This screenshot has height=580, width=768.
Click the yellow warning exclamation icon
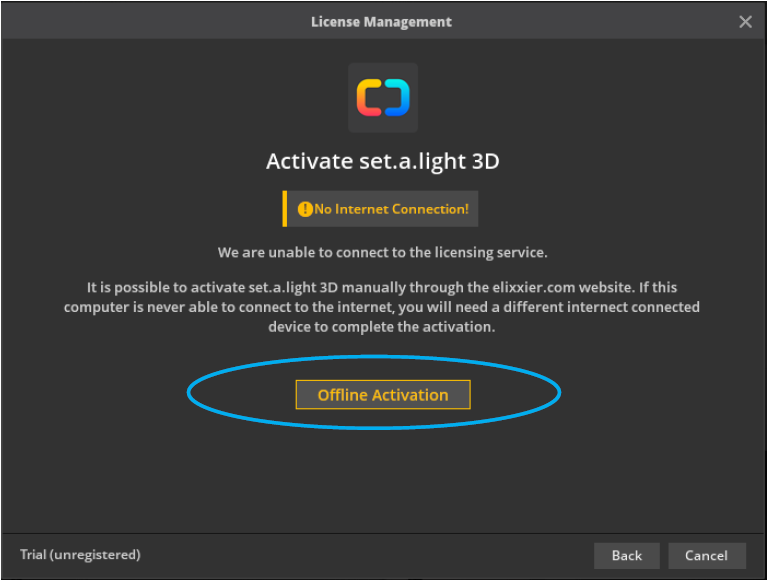point(305,209)
